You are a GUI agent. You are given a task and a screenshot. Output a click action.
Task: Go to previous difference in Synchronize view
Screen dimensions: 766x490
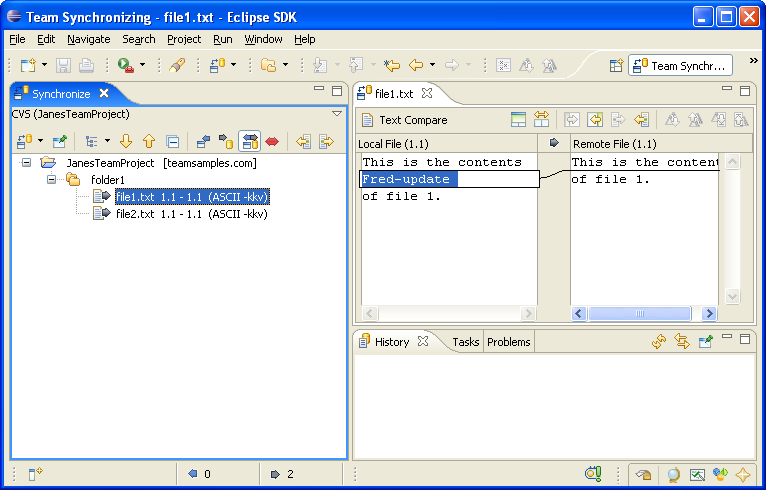[149, 142]
